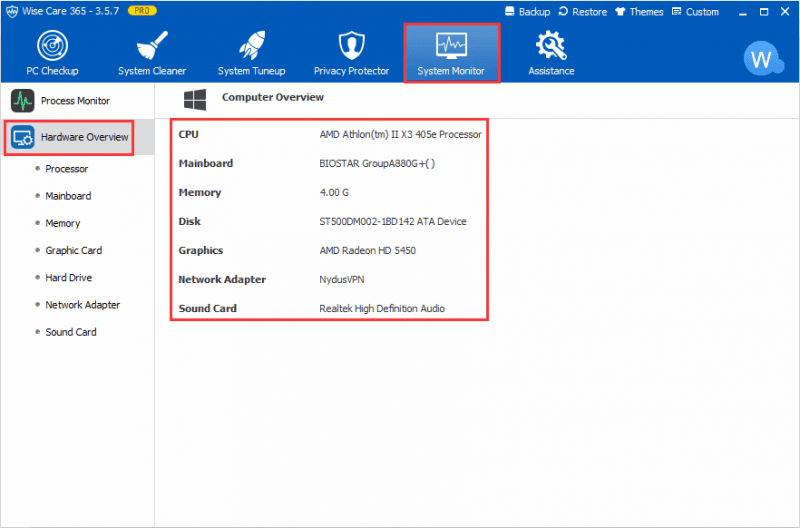Select Processor in the hardware list
Screen dimensions: 800x528
coord(66,169)
